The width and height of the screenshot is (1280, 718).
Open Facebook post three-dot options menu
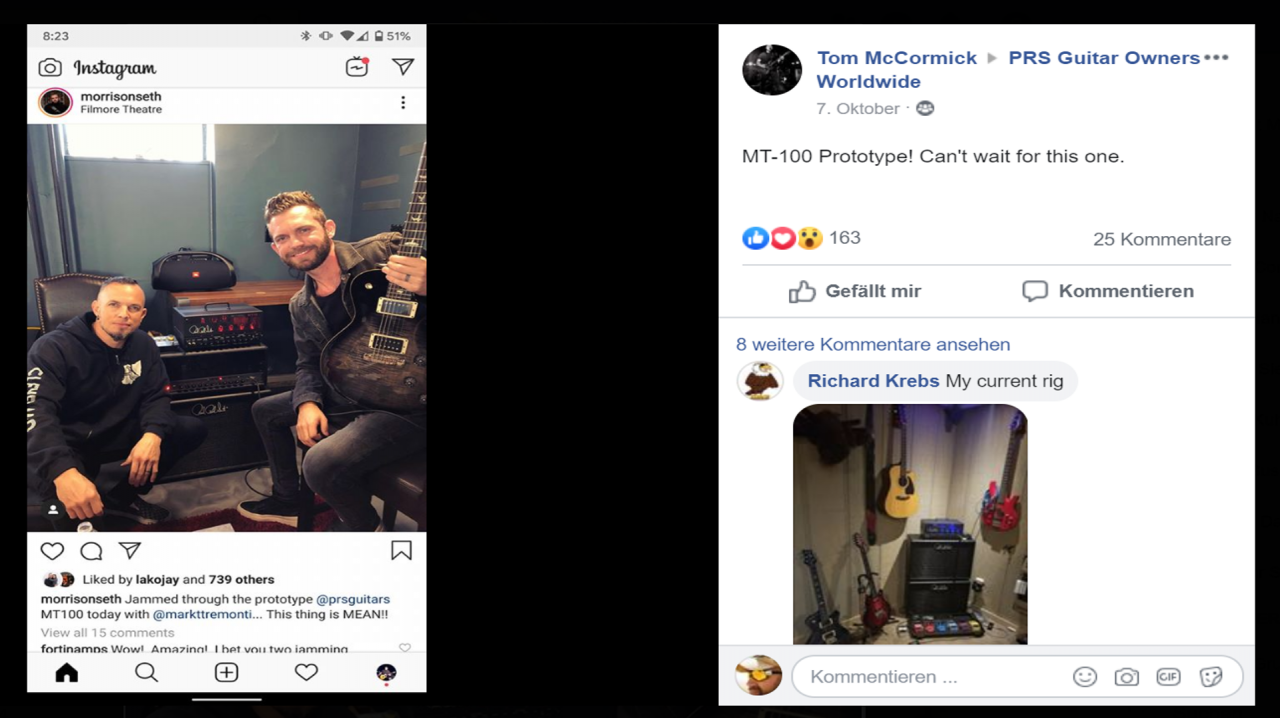tap(1216, 58)
